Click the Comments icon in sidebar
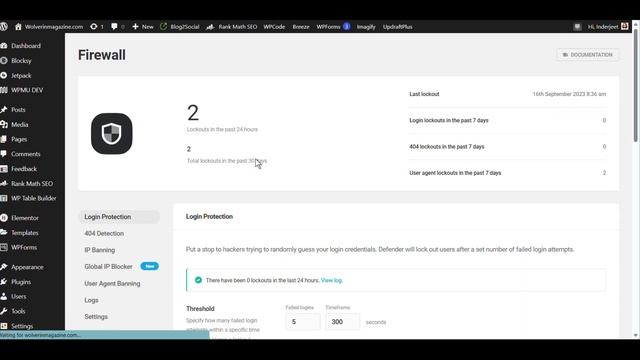Viewport: 640px width, 360px height. coord(4,154)
